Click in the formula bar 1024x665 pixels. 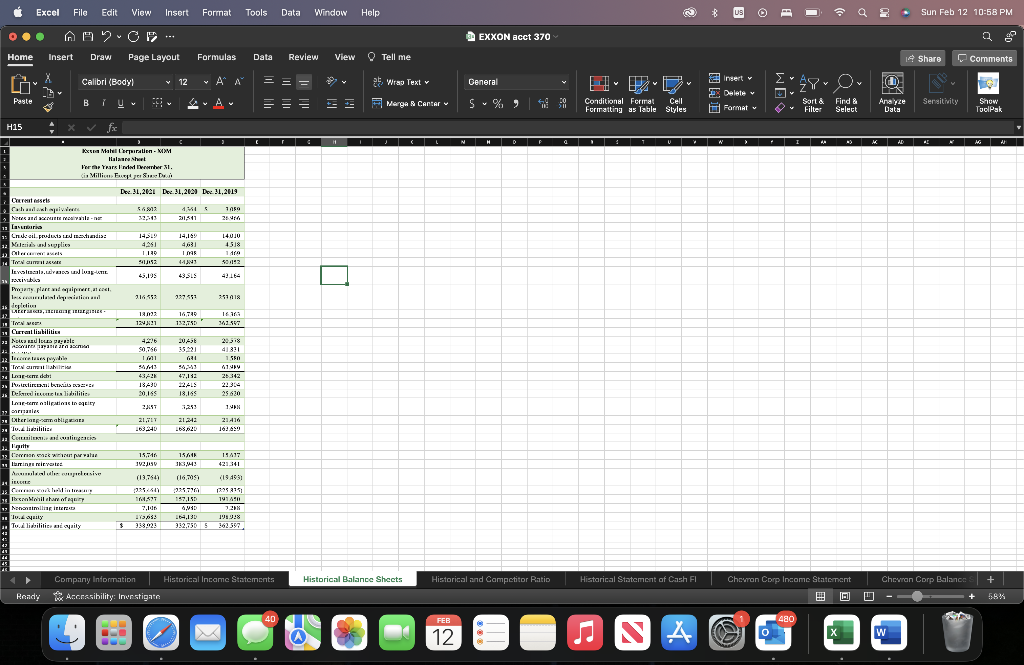click(568, 127)
